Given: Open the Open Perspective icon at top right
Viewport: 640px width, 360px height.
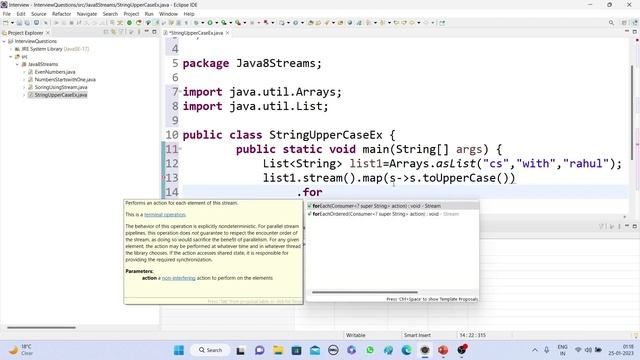Looking at the screenshot, I should [624, 23].
